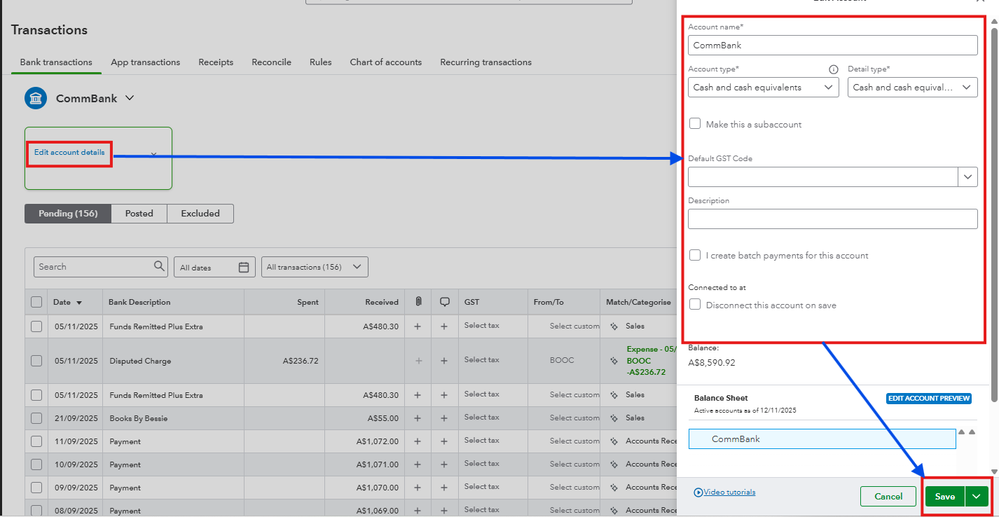The height and width of the screenshot is (517, 999).
Task: Open the CommBank account selector chevron
Action: (129, 99)
